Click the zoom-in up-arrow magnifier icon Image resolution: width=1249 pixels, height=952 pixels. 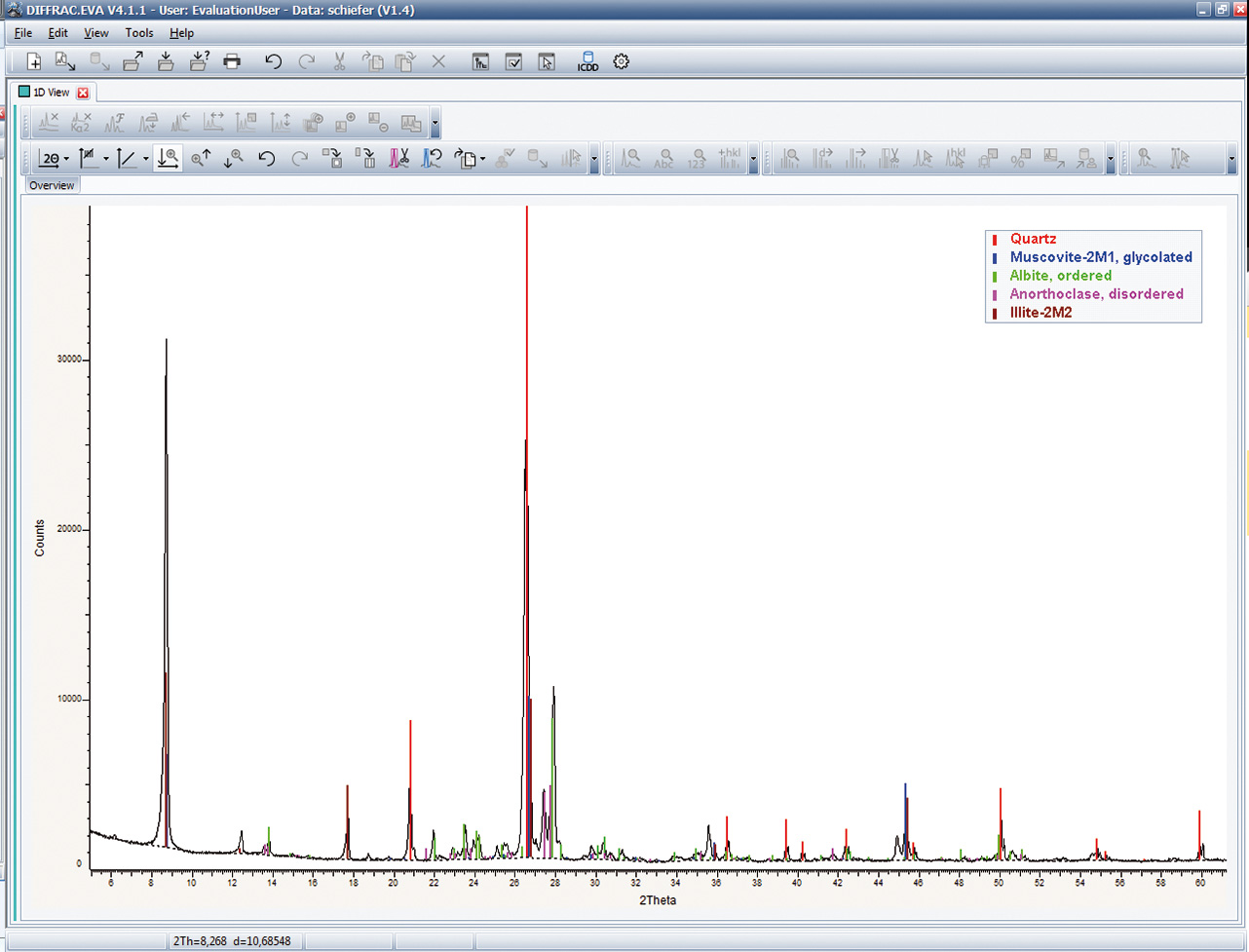(201, 158)
